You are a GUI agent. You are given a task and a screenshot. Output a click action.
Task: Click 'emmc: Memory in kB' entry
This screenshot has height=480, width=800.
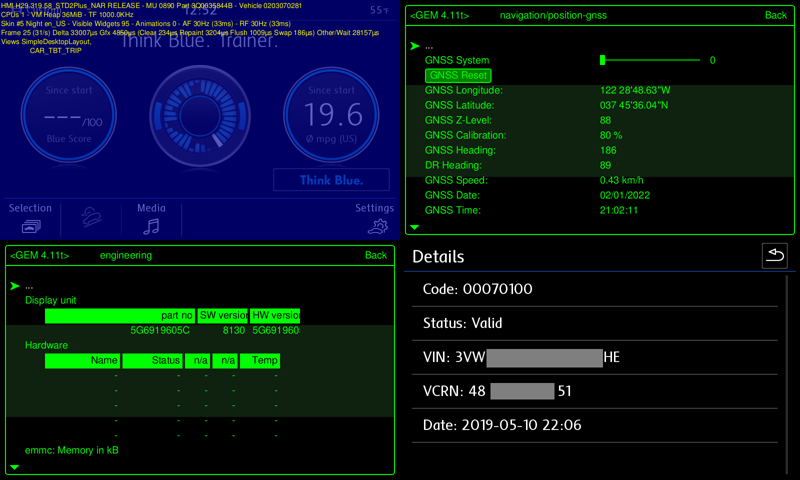[x=72, y=450]
